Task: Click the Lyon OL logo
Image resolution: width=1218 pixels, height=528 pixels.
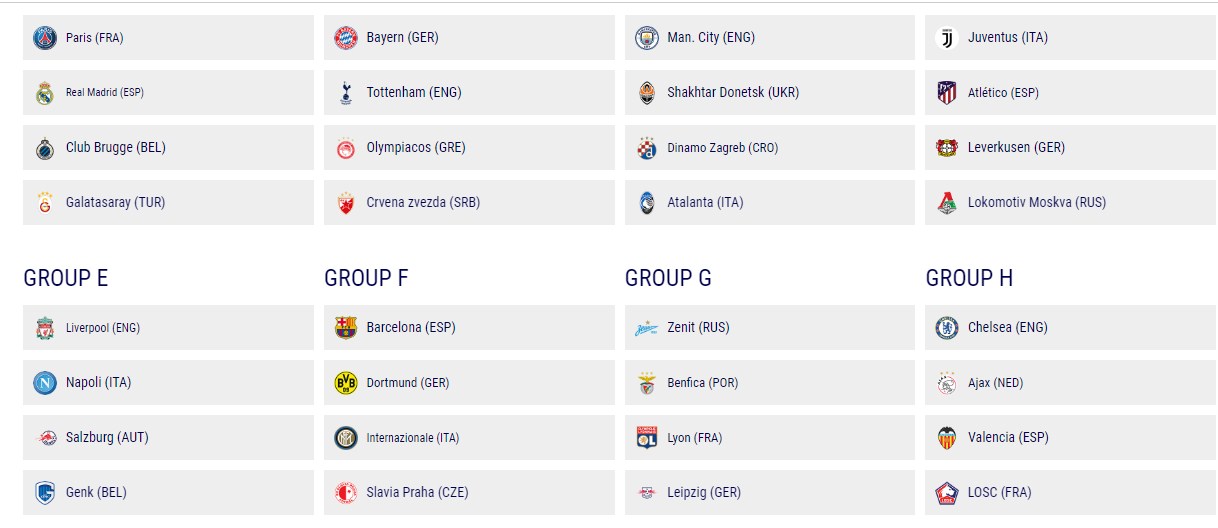Action: [646, 438]
